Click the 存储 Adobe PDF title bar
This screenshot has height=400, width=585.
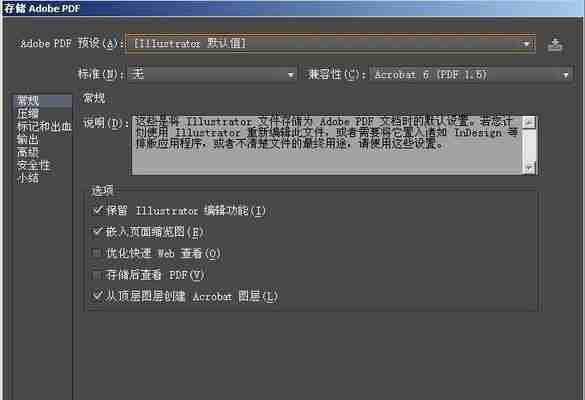[x=292, y=8]
